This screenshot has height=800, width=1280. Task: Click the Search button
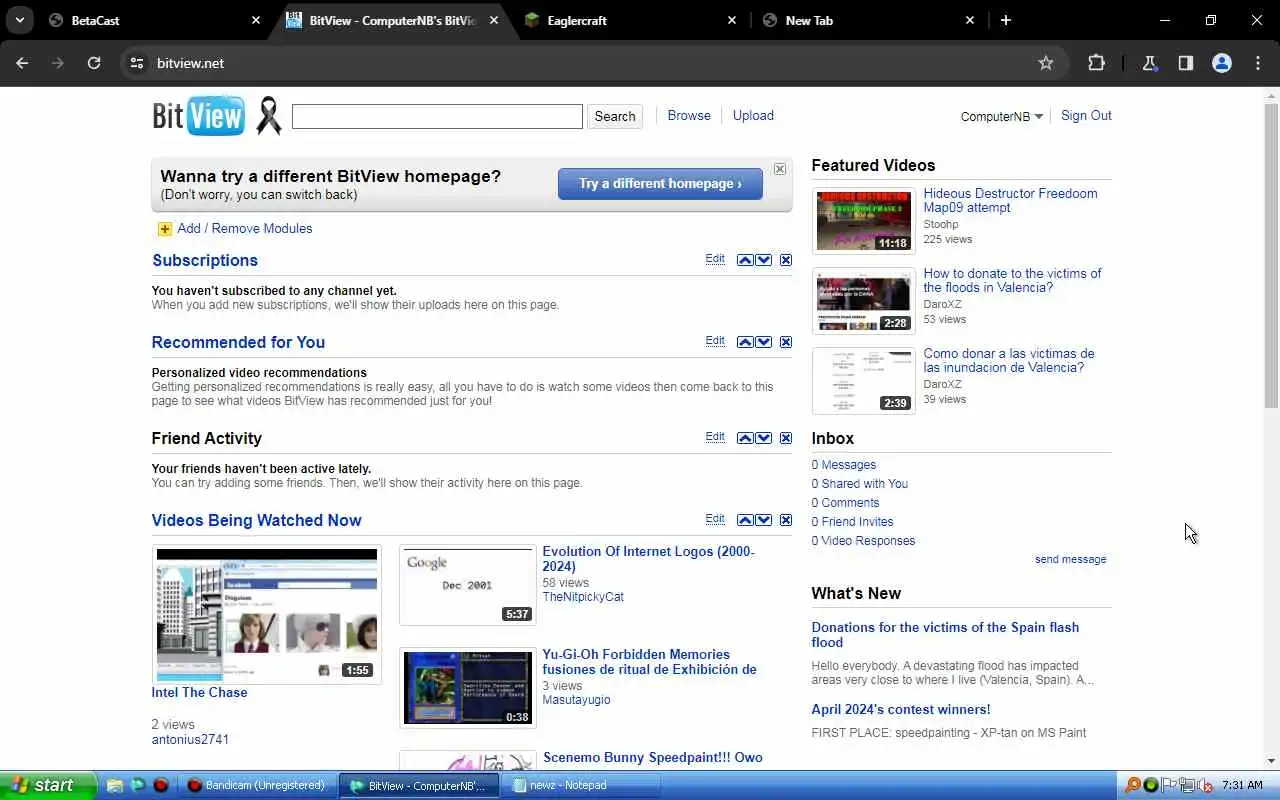(x=614, y=116)
